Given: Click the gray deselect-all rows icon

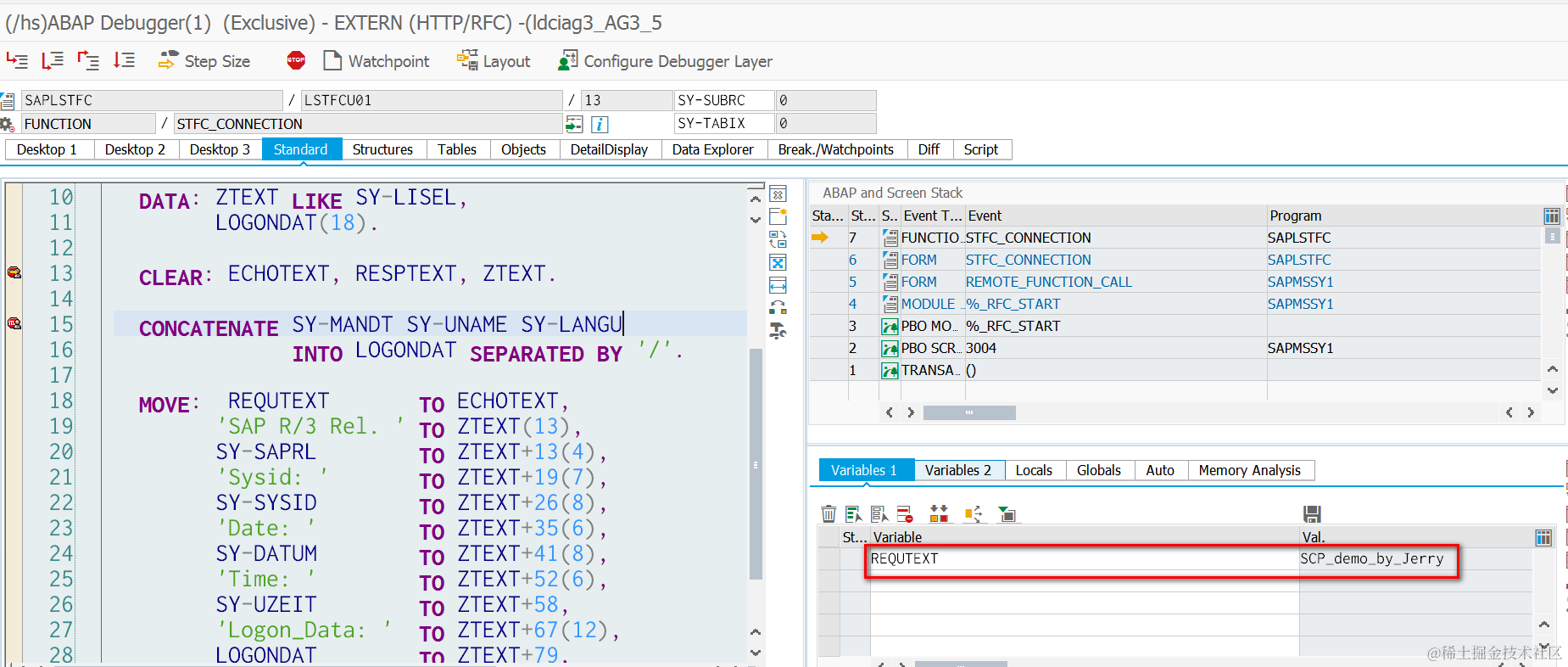Looking at the screenshot, I should tap(879, 513).
